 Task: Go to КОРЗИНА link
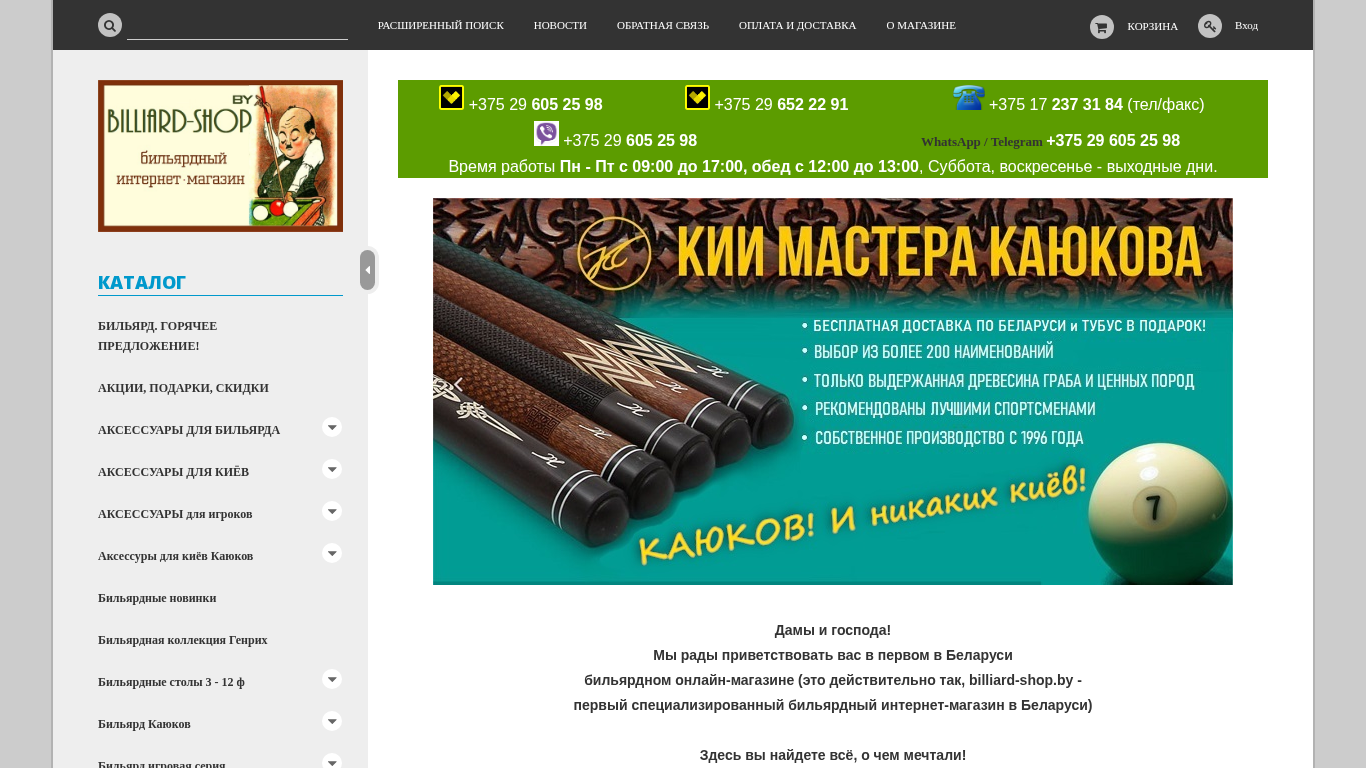[x=1152, y=26]
